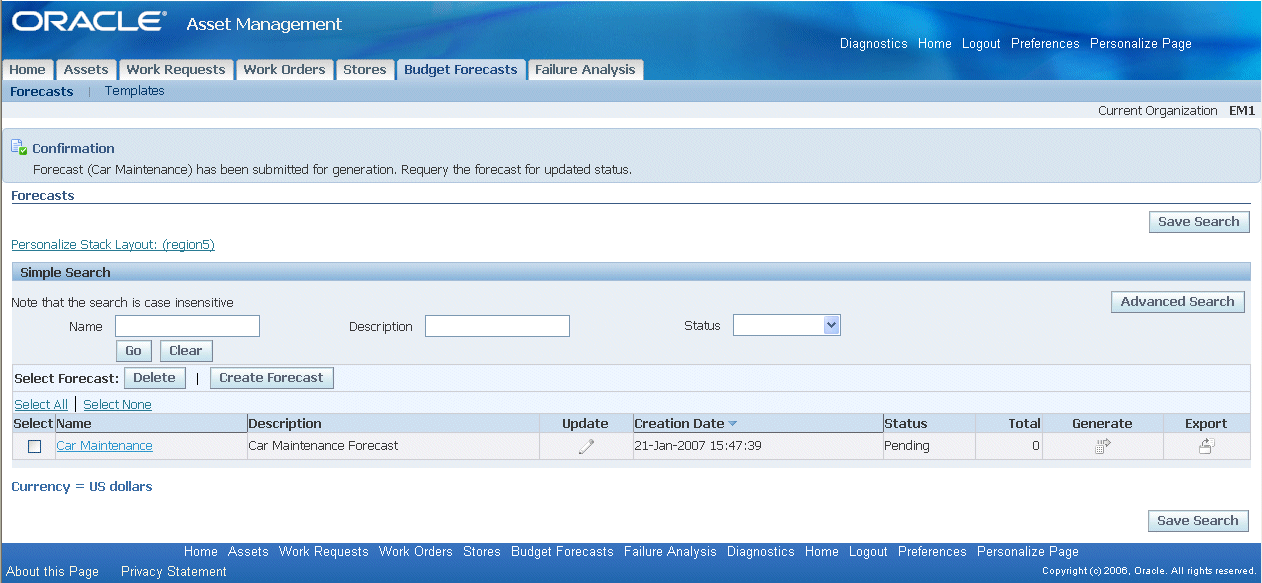
Task: Click Logout in the top header
Action: [981, 44]
